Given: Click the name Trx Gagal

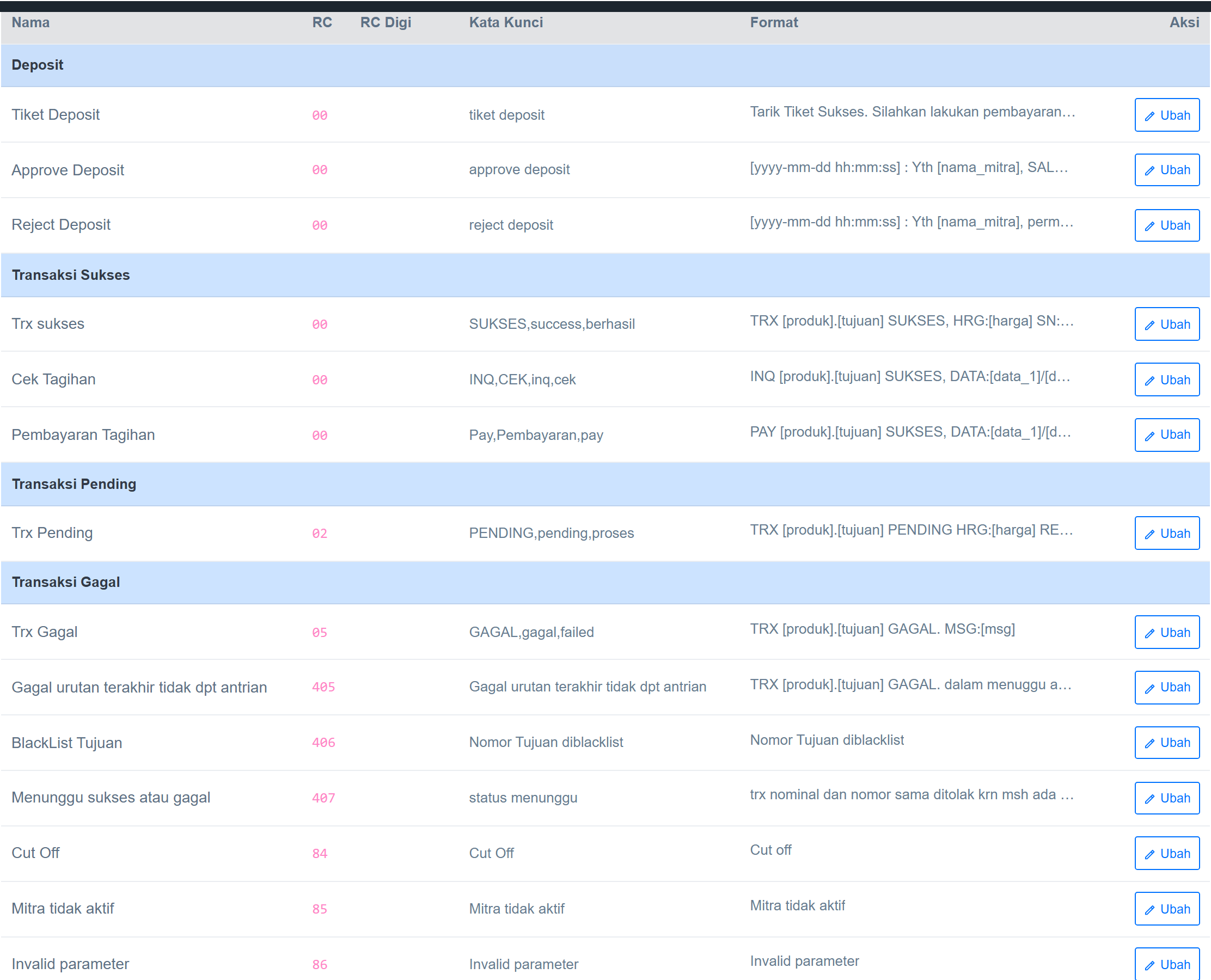Looking at the screenshot, I should (45, 632).
